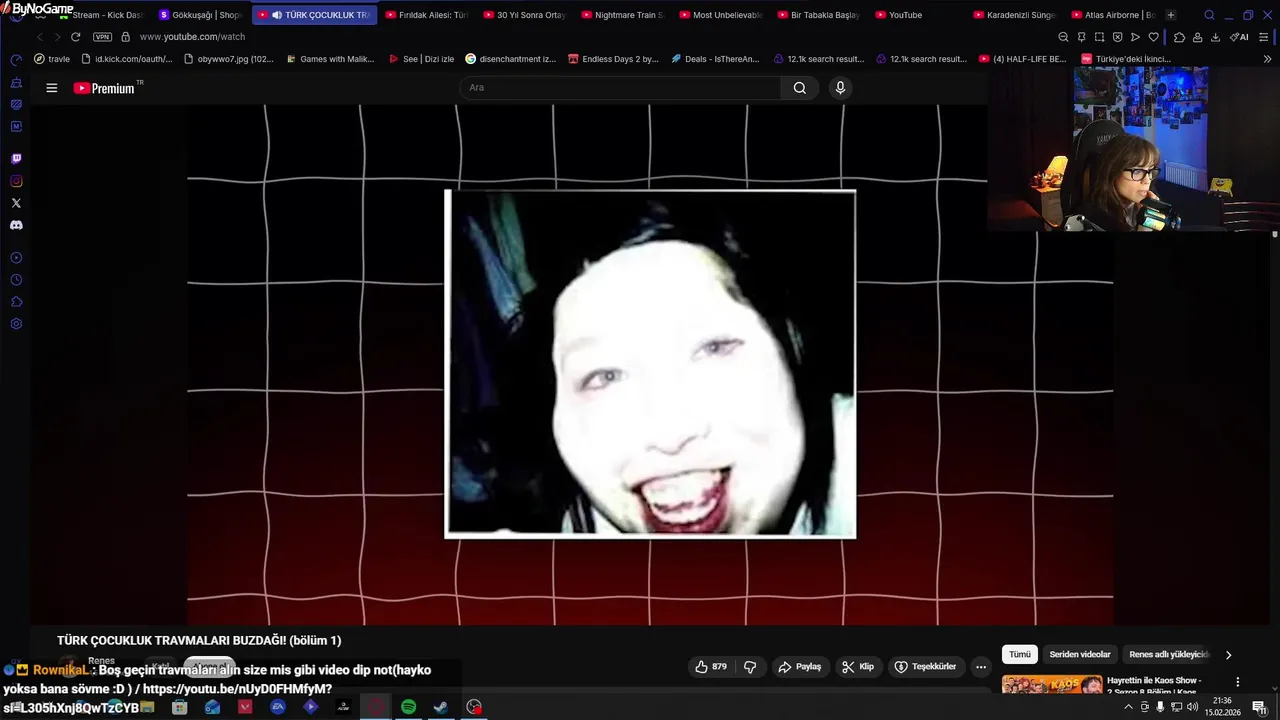
Task: Click the video player frame
Action: point(650,364)
